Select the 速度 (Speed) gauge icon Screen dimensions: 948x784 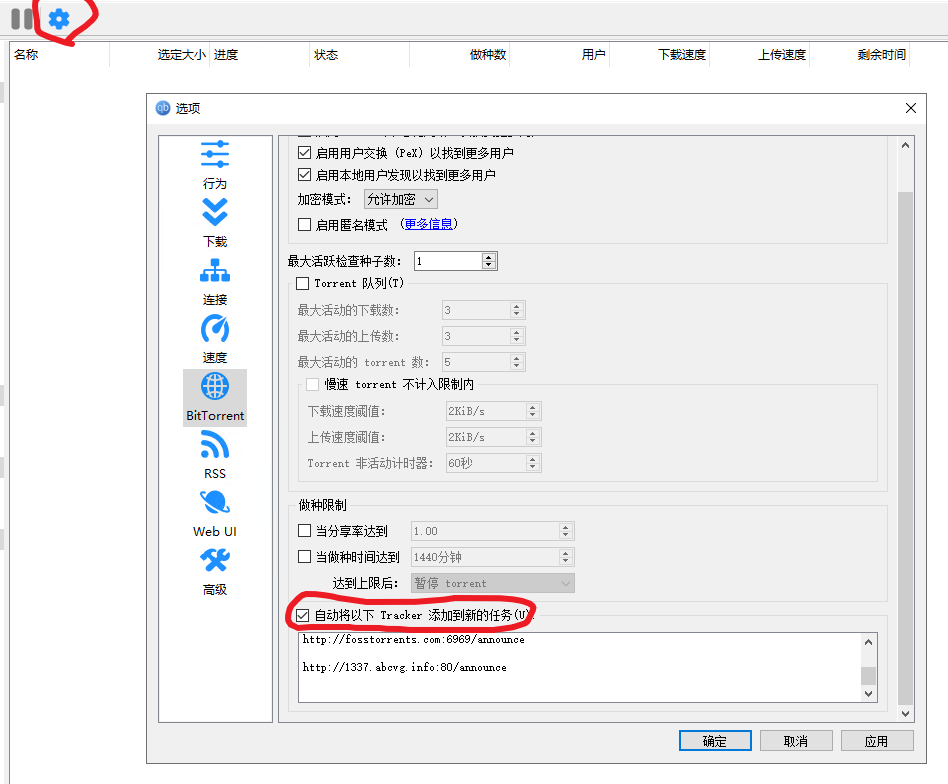coord(215,329)
